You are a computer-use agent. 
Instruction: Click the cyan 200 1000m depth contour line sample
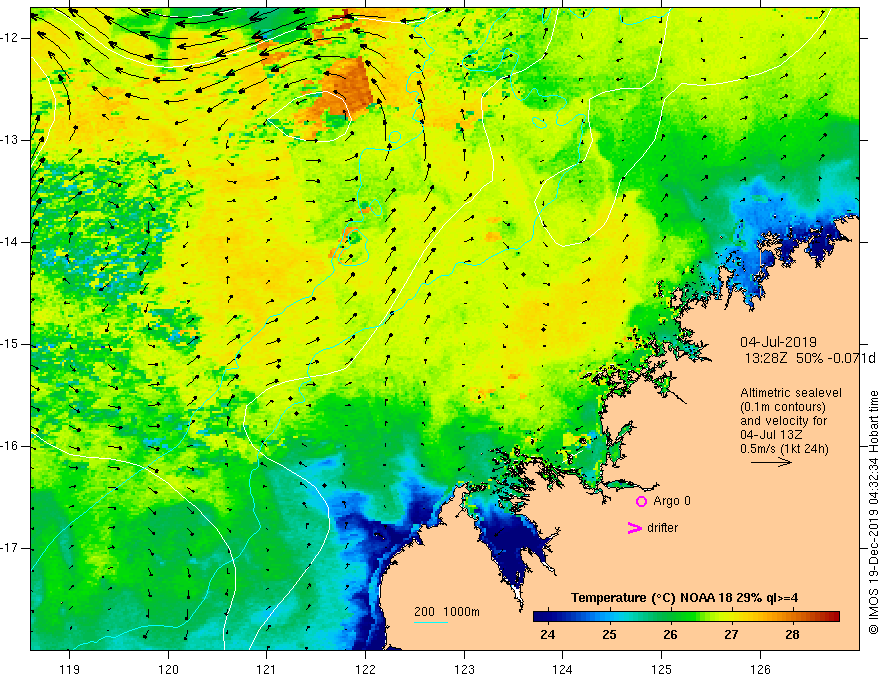pos(431,622)
